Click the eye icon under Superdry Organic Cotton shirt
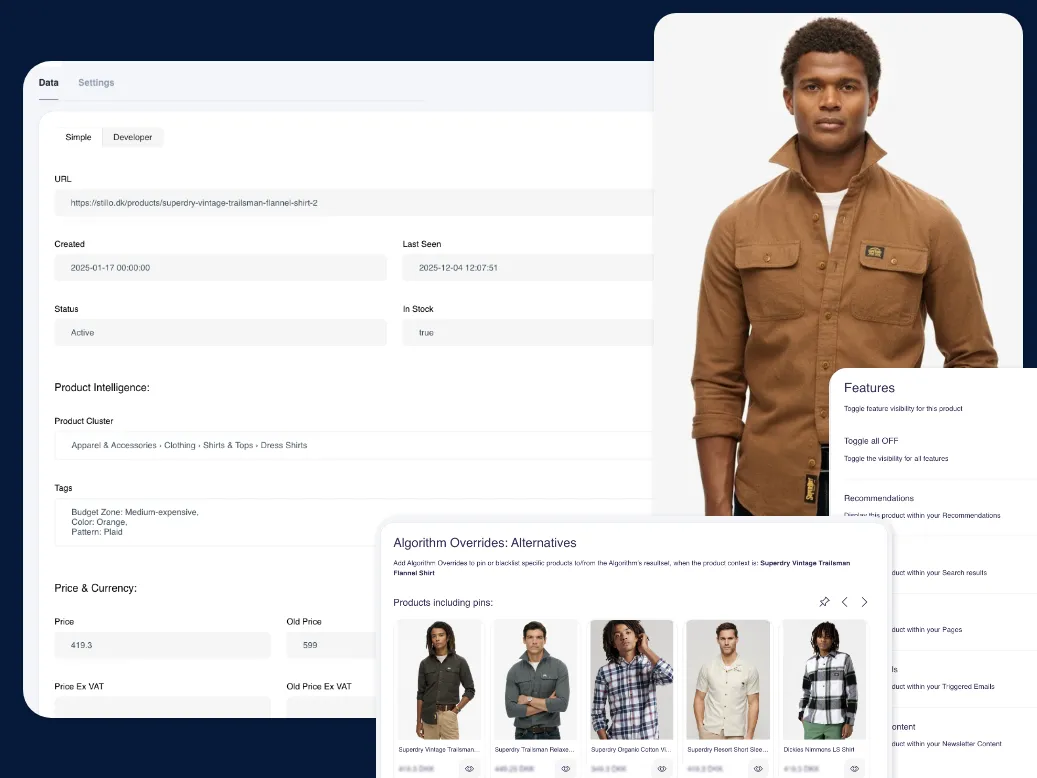 (661, 768)
